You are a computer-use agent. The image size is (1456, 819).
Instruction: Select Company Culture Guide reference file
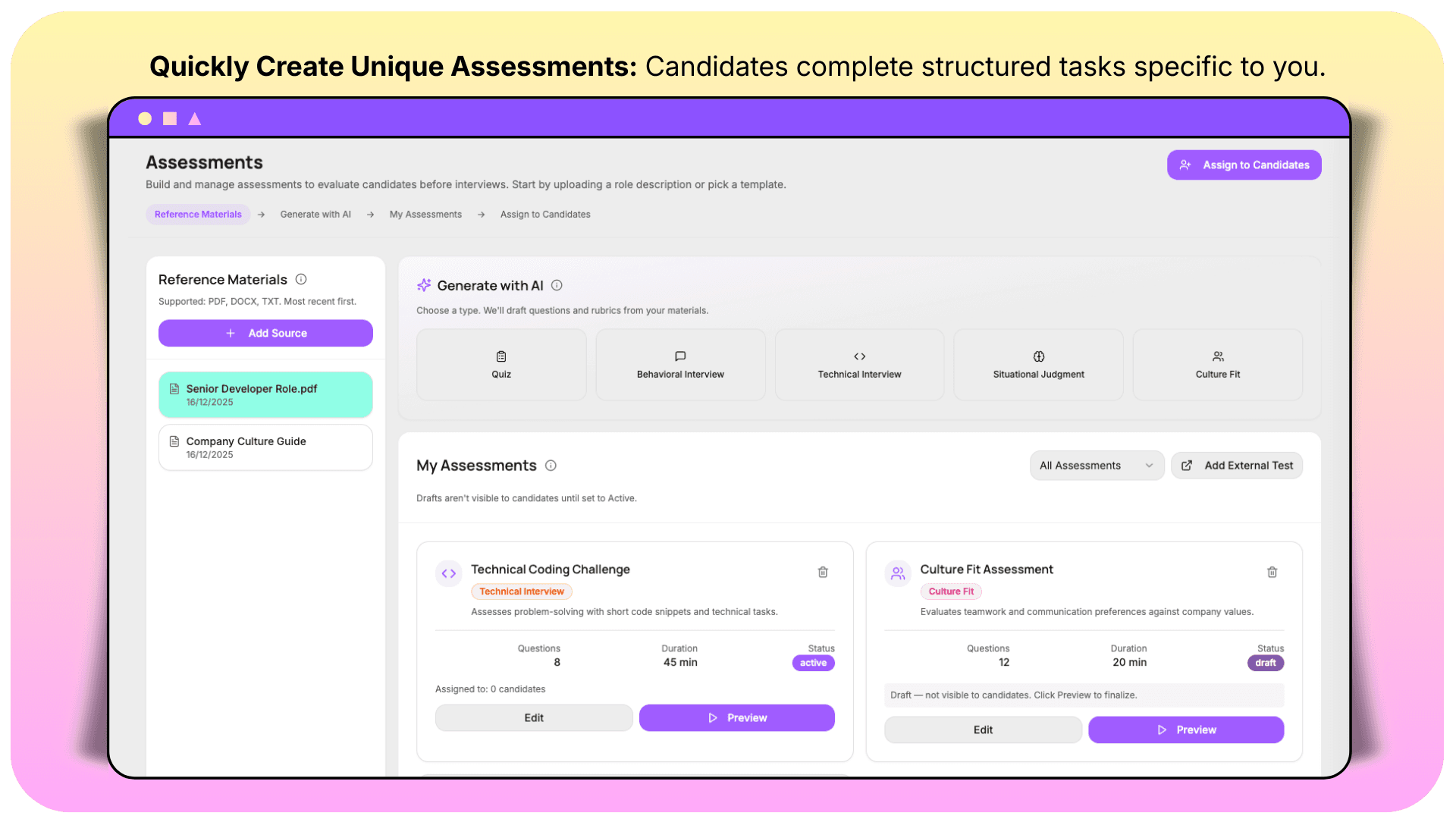click(x=265, y=447)
